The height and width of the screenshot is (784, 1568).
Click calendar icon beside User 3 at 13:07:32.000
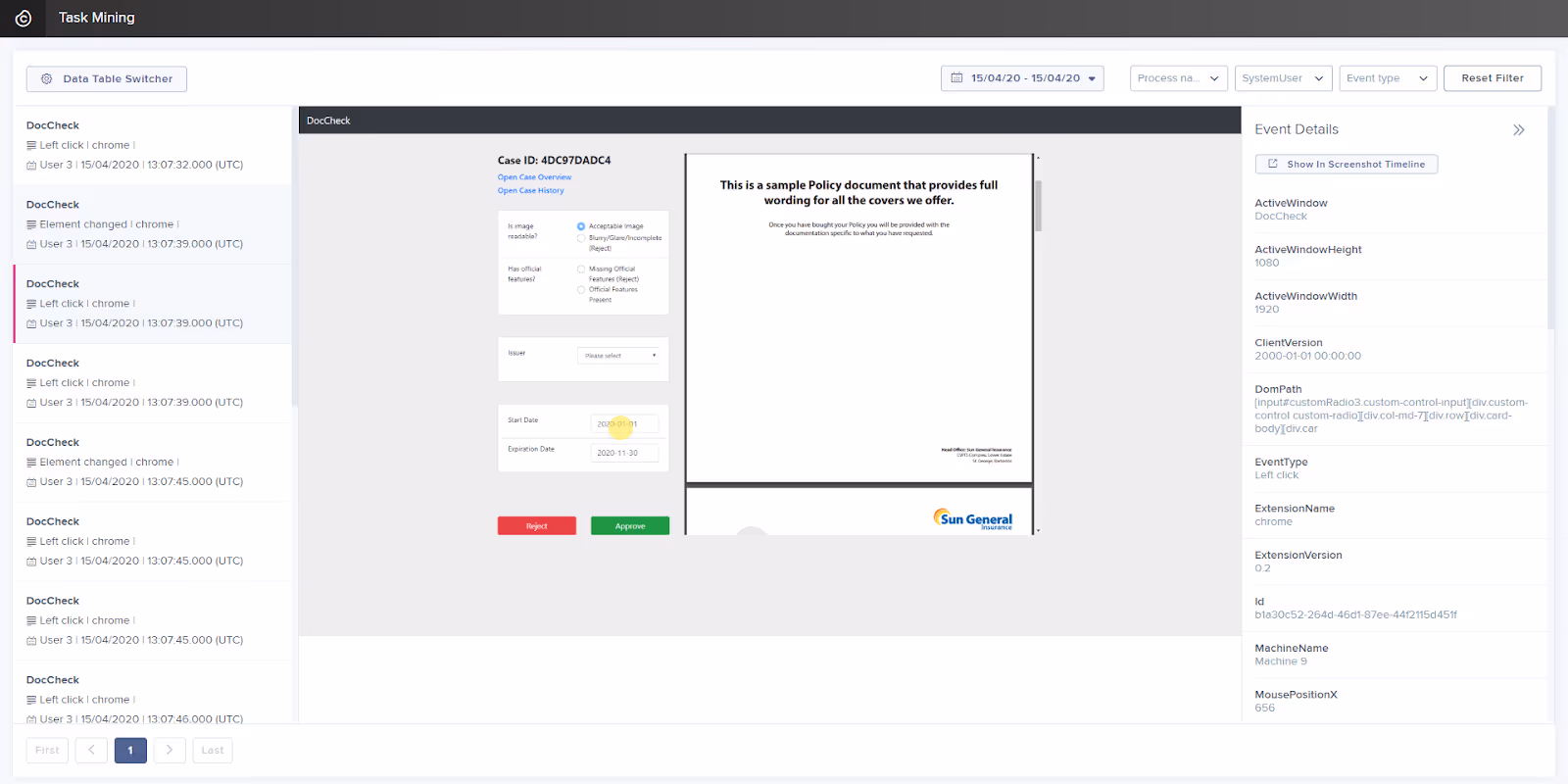click(31, 166)
